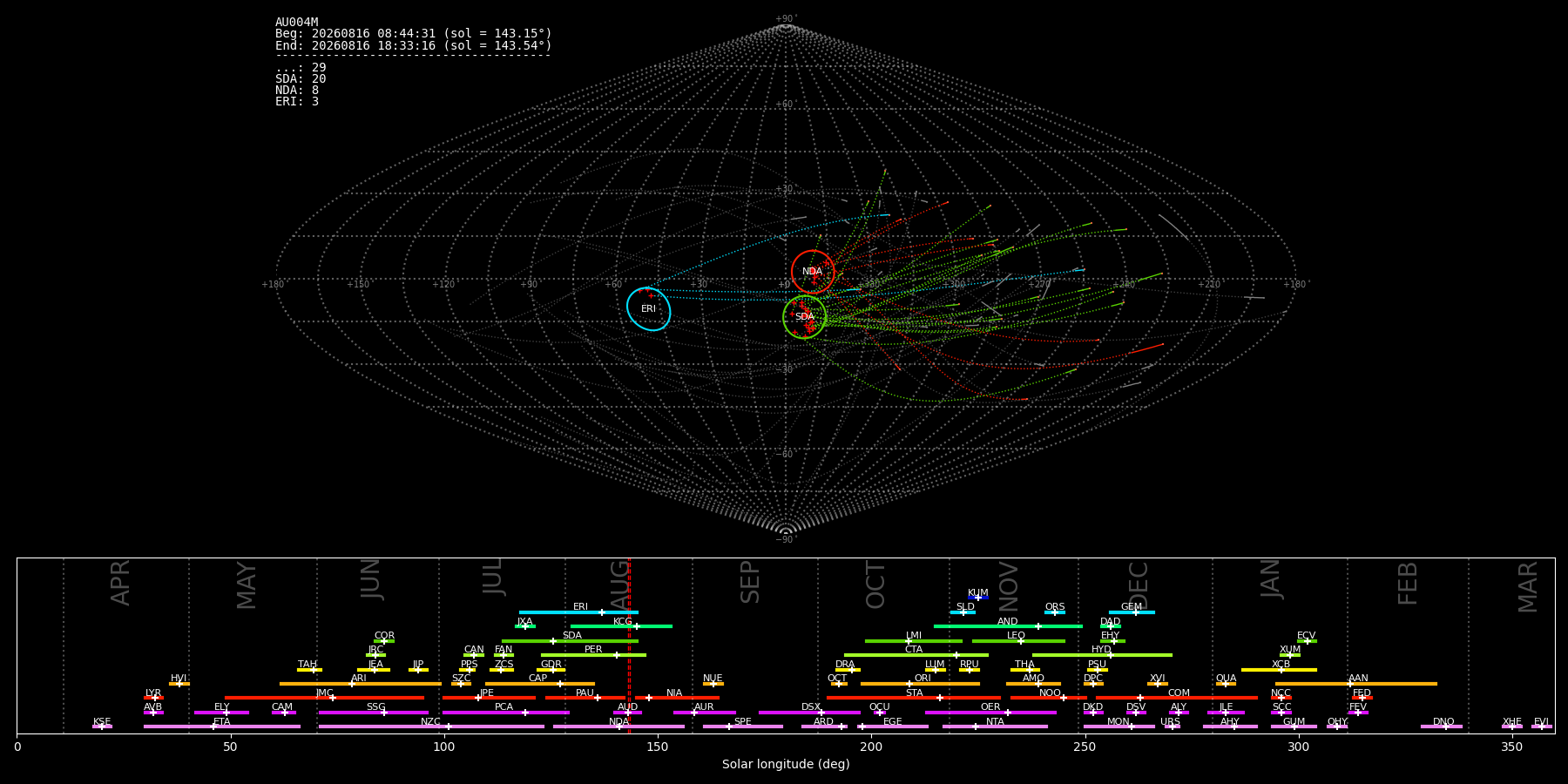Click the red NDA radiant circle
This screenshot has height=784, width=1568.
[x=813, y=272]
